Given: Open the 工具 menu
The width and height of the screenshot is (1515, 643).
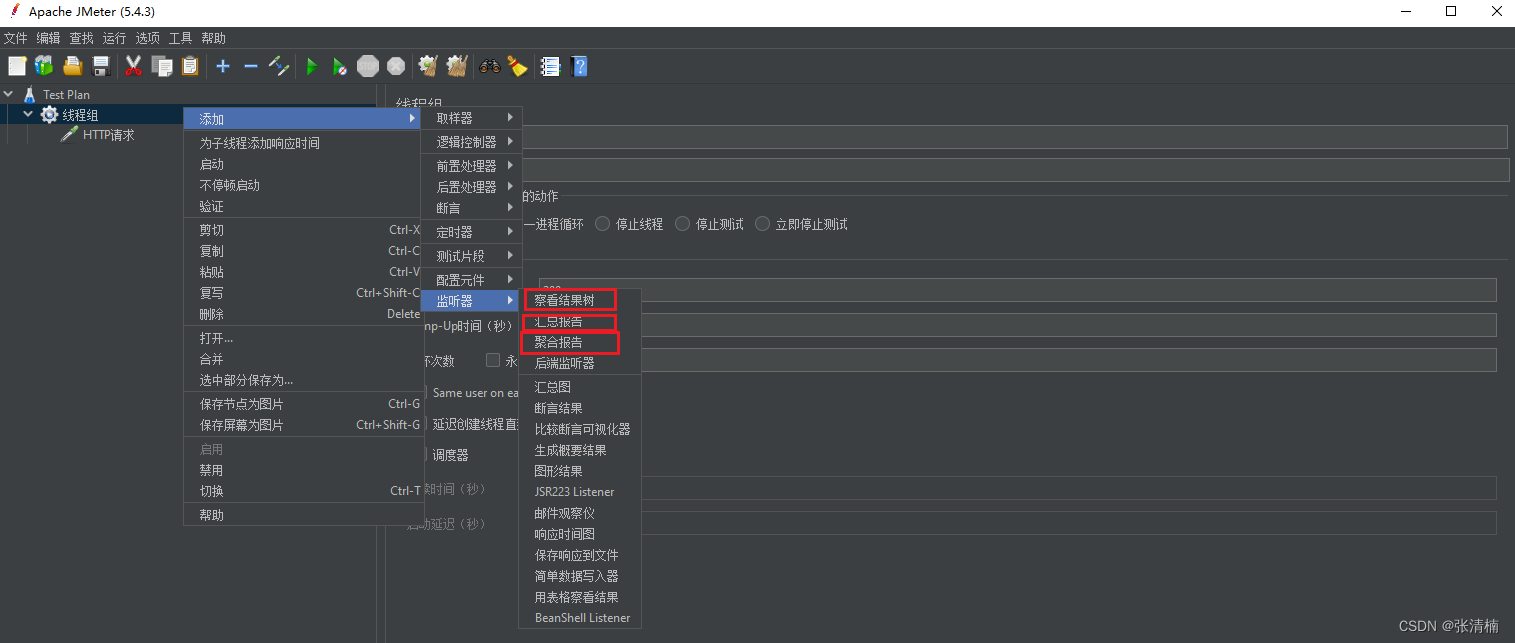Looking at the screenshot, I should pyautogui.click(x=180, y=38).
